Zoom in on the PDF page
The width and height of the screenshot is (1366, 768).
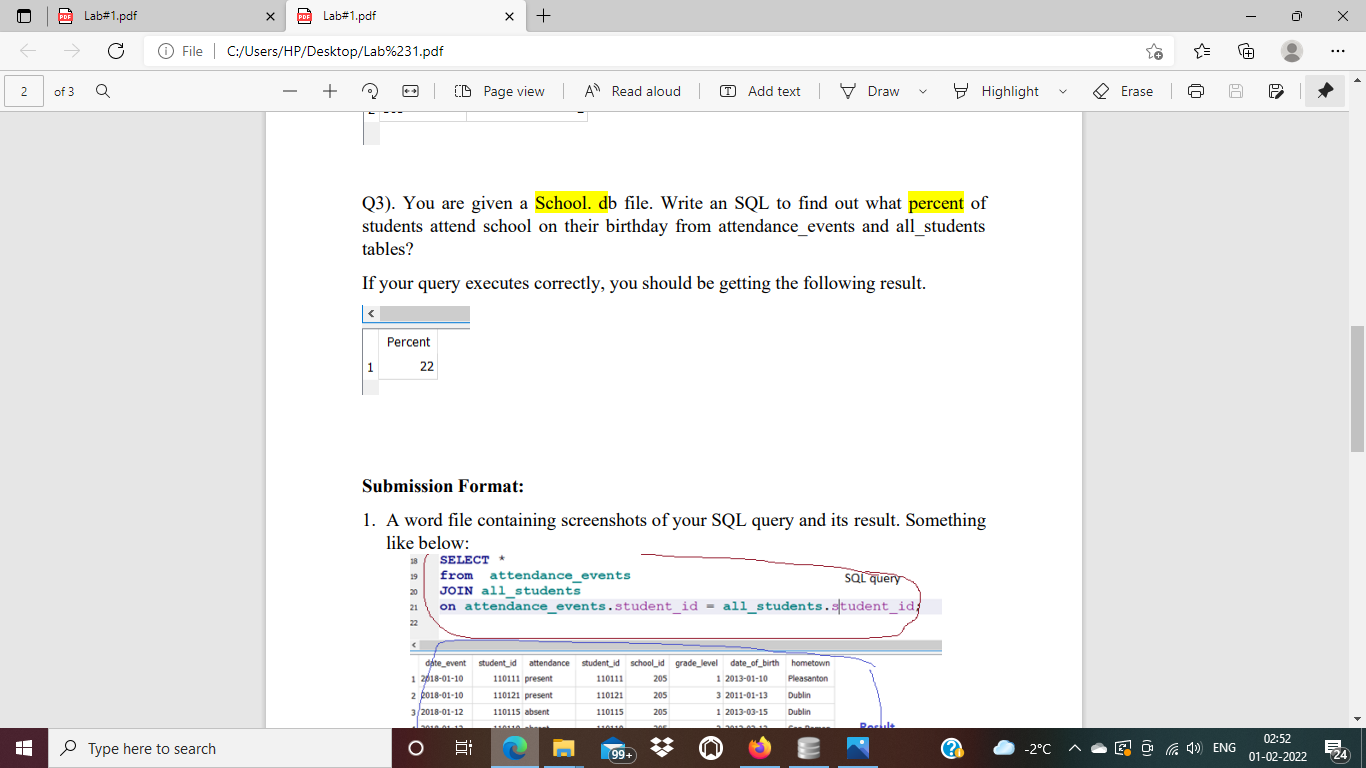(329, 91)
